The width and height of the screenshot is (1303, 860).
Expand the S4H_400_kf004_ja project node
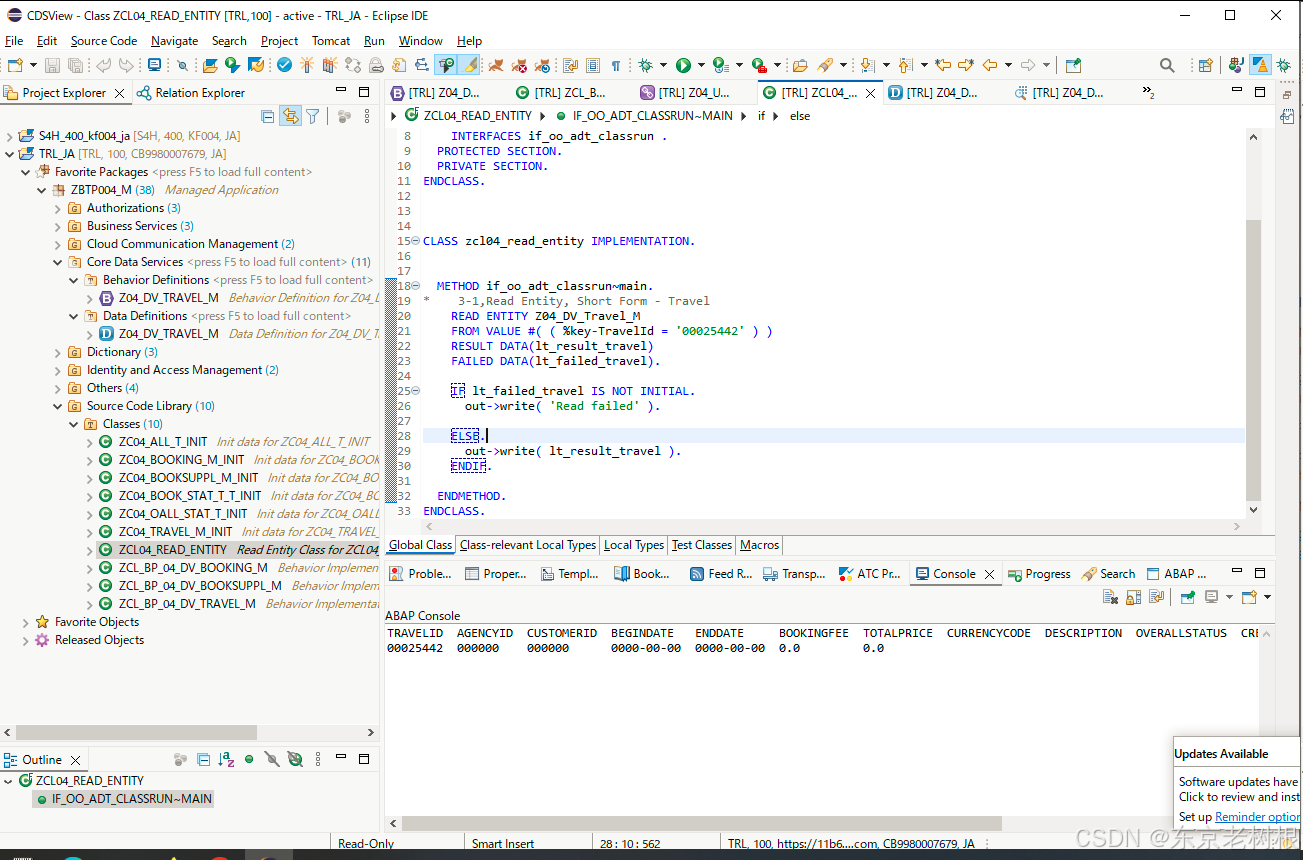(x=10, y=136)
